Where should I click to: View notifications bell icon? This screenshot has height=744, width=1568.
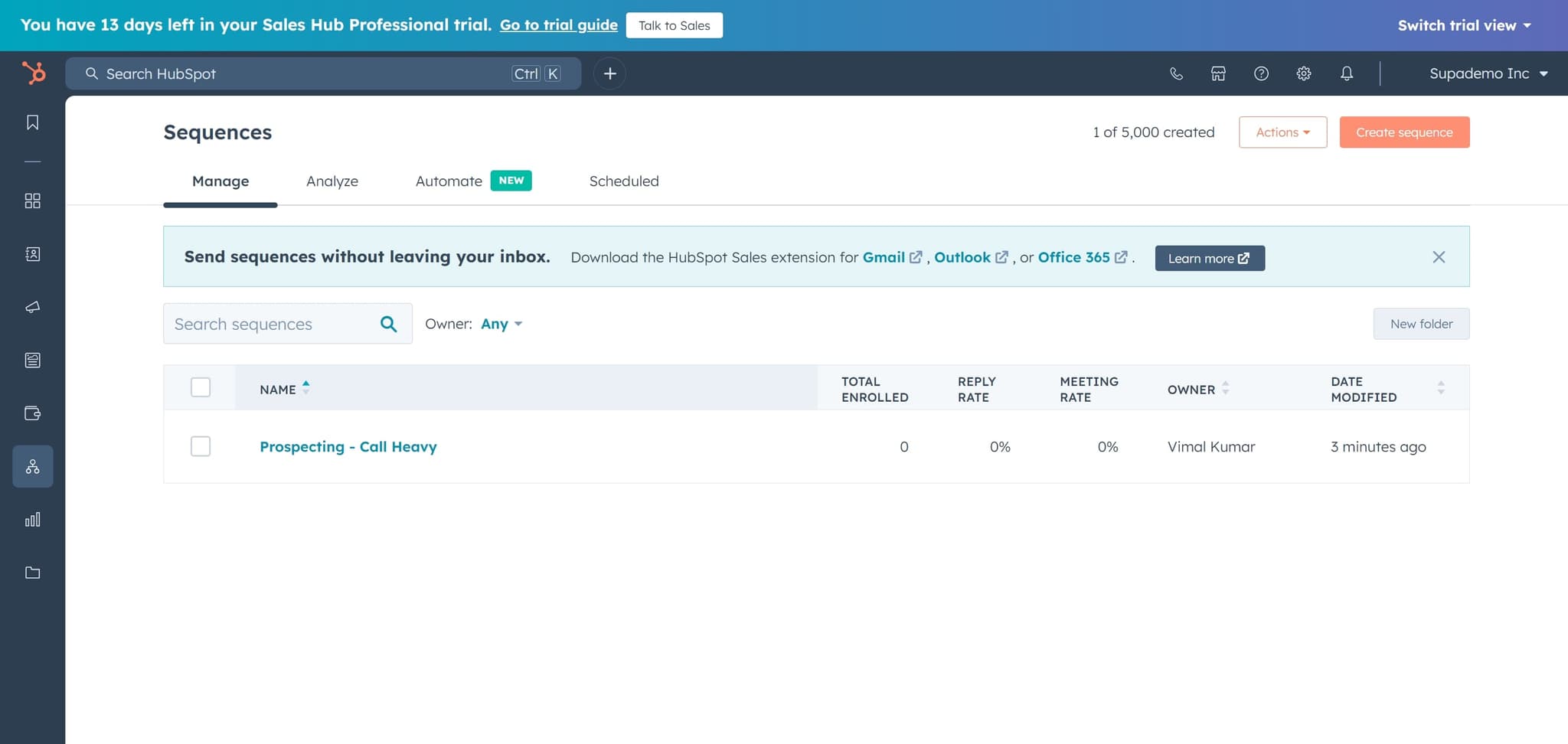(1347, 73)
